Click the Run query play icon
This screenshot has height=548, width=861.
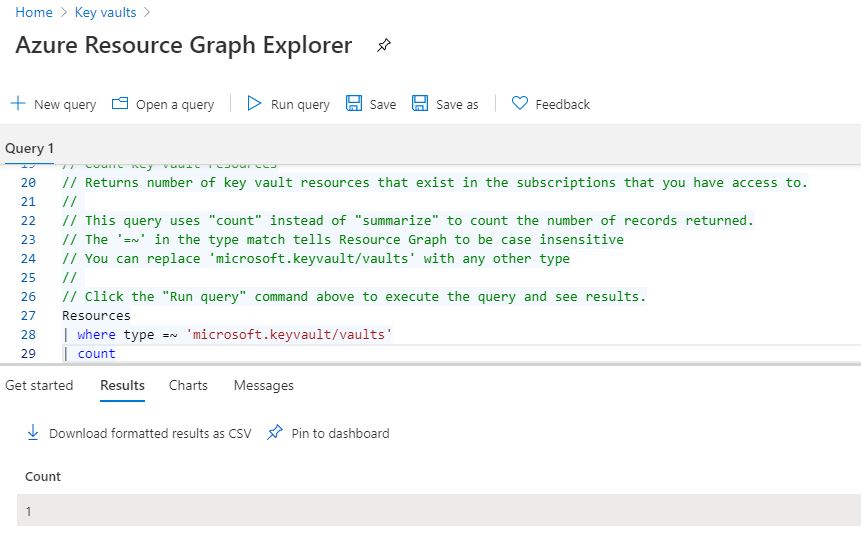pos(254,103)
